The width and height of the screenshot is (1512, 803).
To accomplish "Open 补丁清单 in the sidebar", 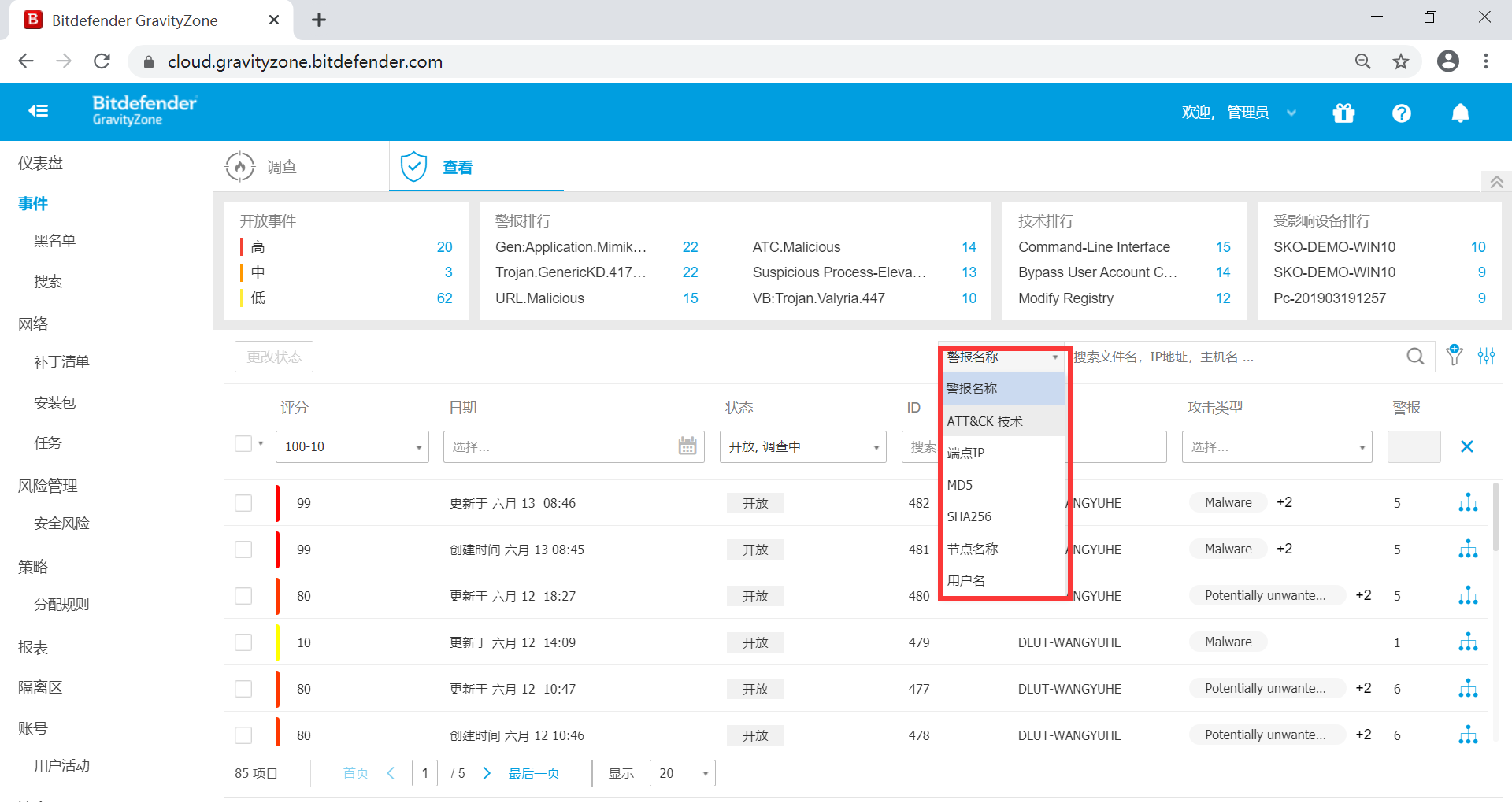I will (61, 361).
